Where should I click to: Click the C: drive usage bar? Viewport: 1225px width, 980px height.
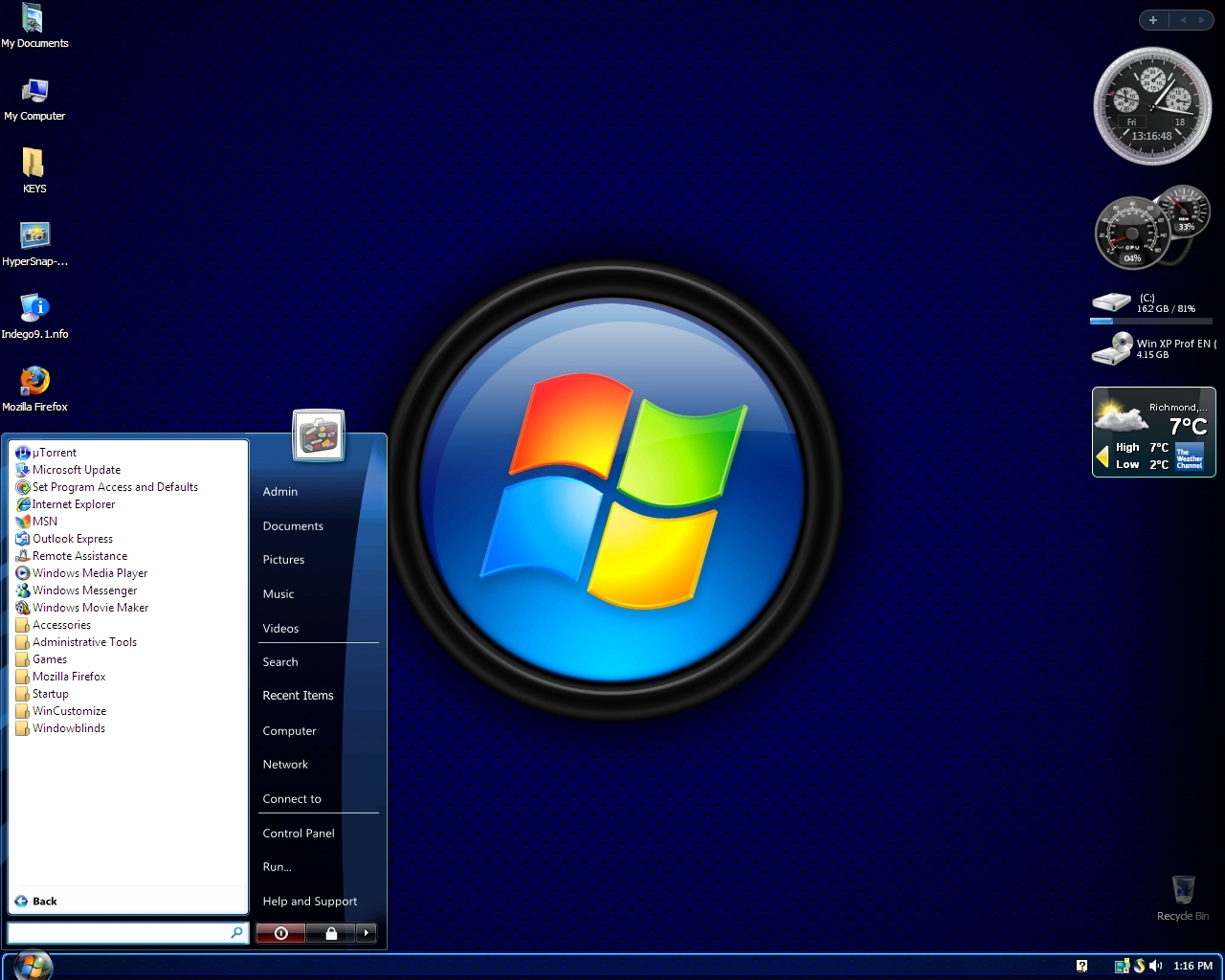point(1151,322)
